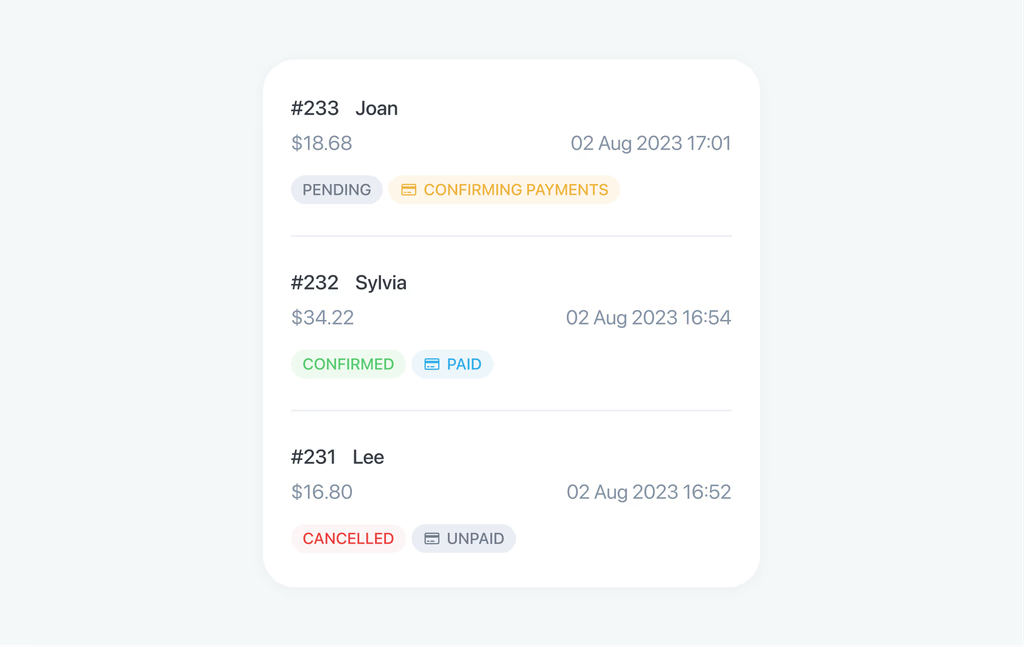Image resolution: width=1024 pixels, height=647 pixels.
Task: Click the credit card icon beside CONFIRMING PAYMENTS
Action: click(409, 190)
